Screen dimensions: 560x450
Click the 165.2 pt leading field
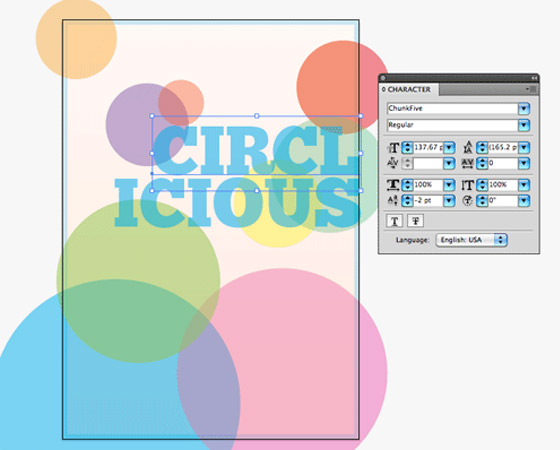pyautogui.click(x=503, y=148)
